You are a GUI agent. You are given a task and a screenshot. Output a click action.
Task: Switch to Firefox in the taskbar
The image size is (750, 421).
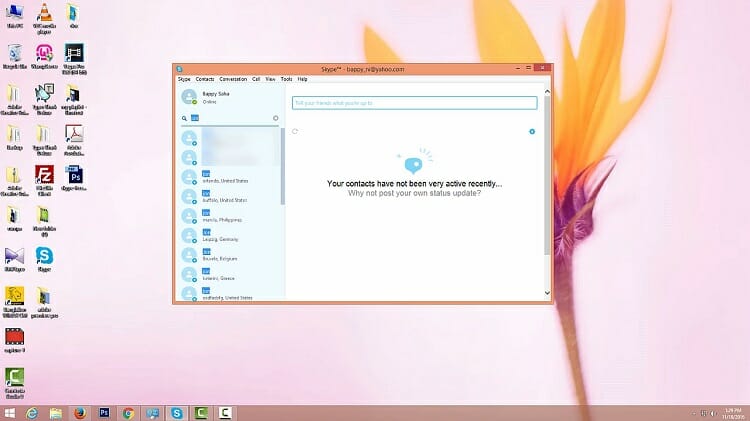(x=80, y=413)
